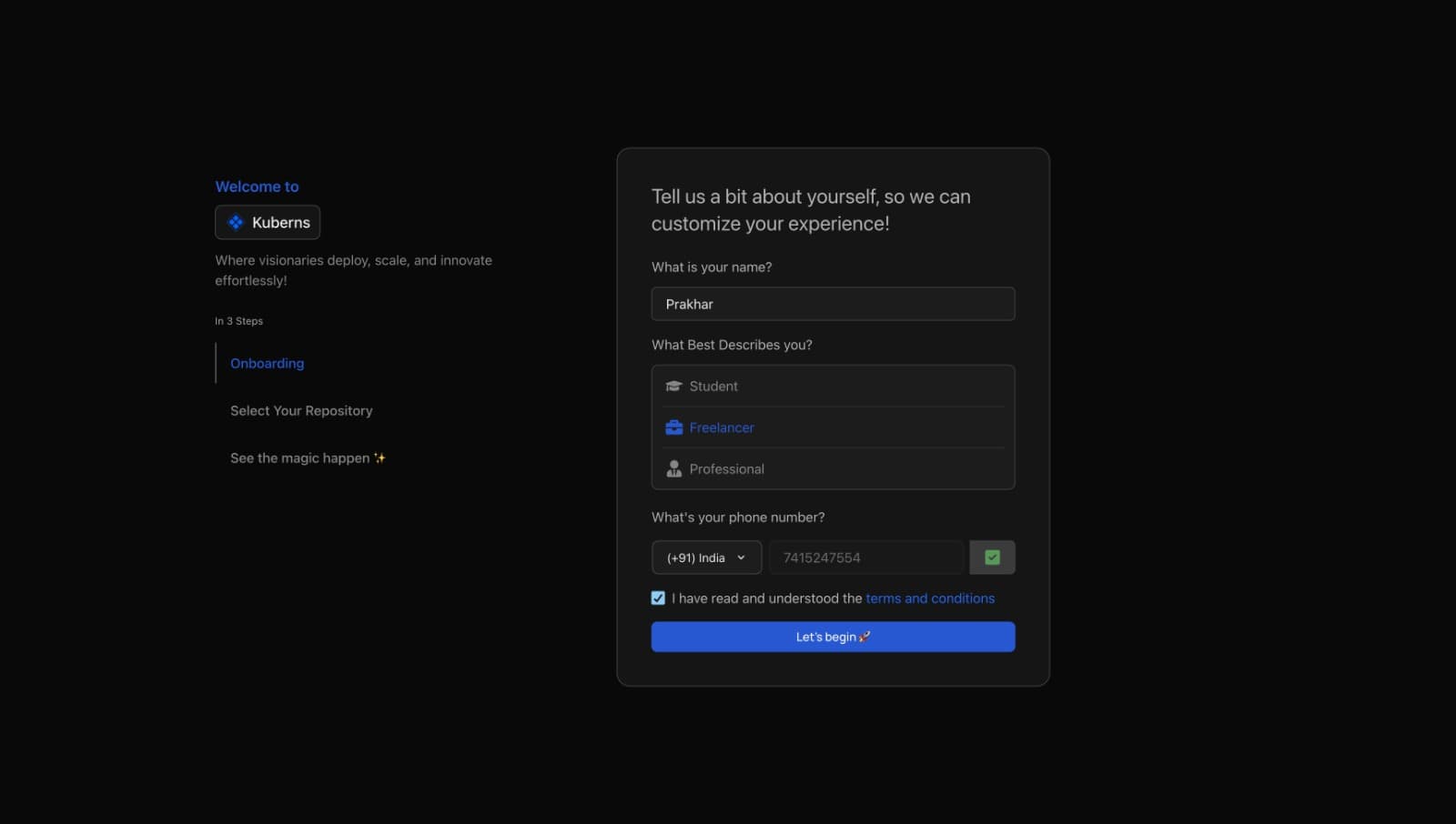Click the rocket emoji on Let's begin button
1456x824 pixels.
pos(864,637)
